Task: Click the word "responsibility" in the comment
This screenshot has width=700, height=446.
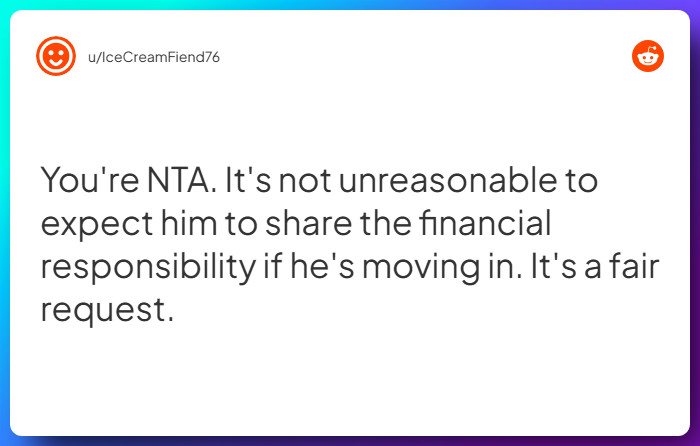Action: tap(148, 267)
